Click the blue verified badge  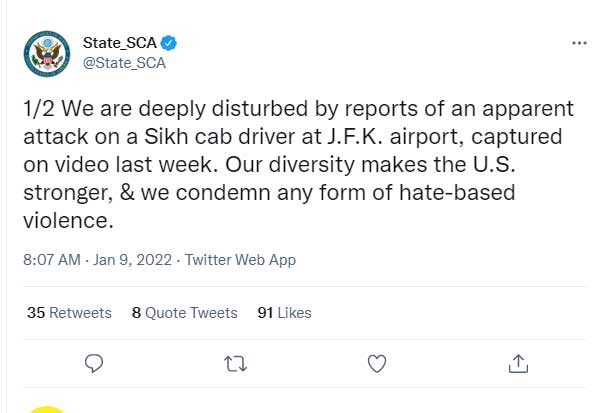pos(170,43)
